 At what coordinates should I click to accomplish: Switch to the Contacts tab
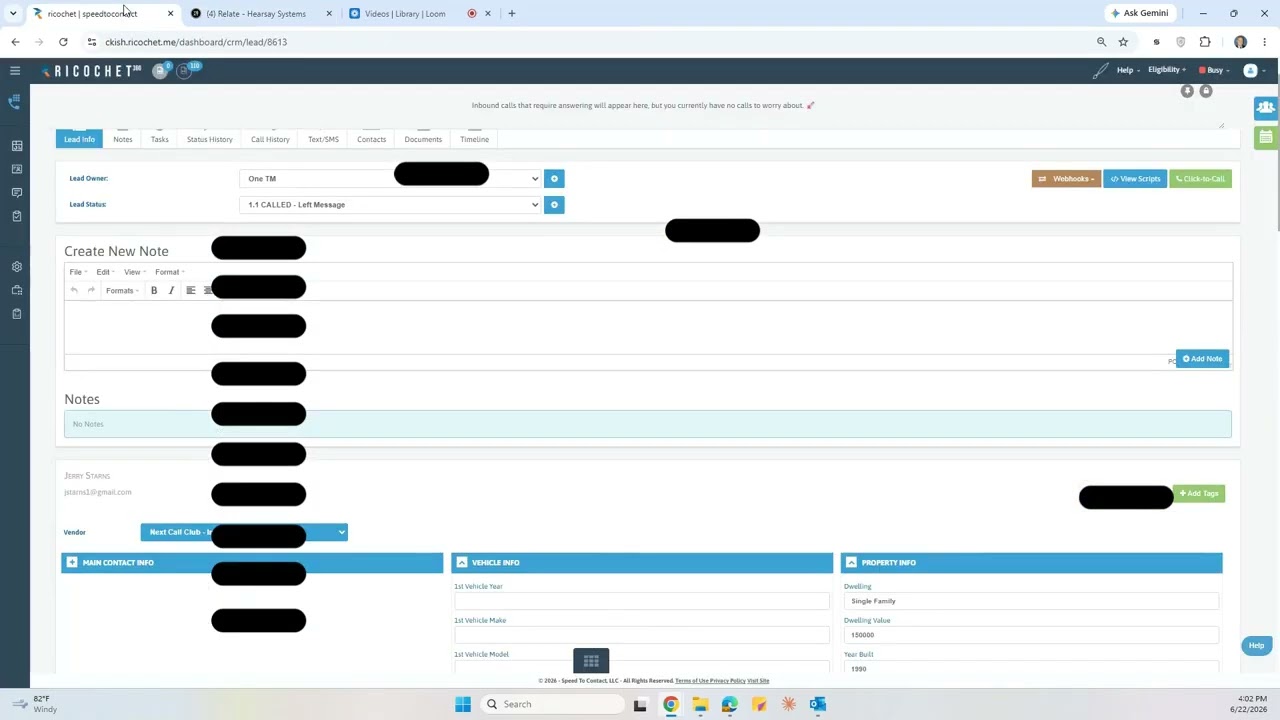tap(371, 139)
